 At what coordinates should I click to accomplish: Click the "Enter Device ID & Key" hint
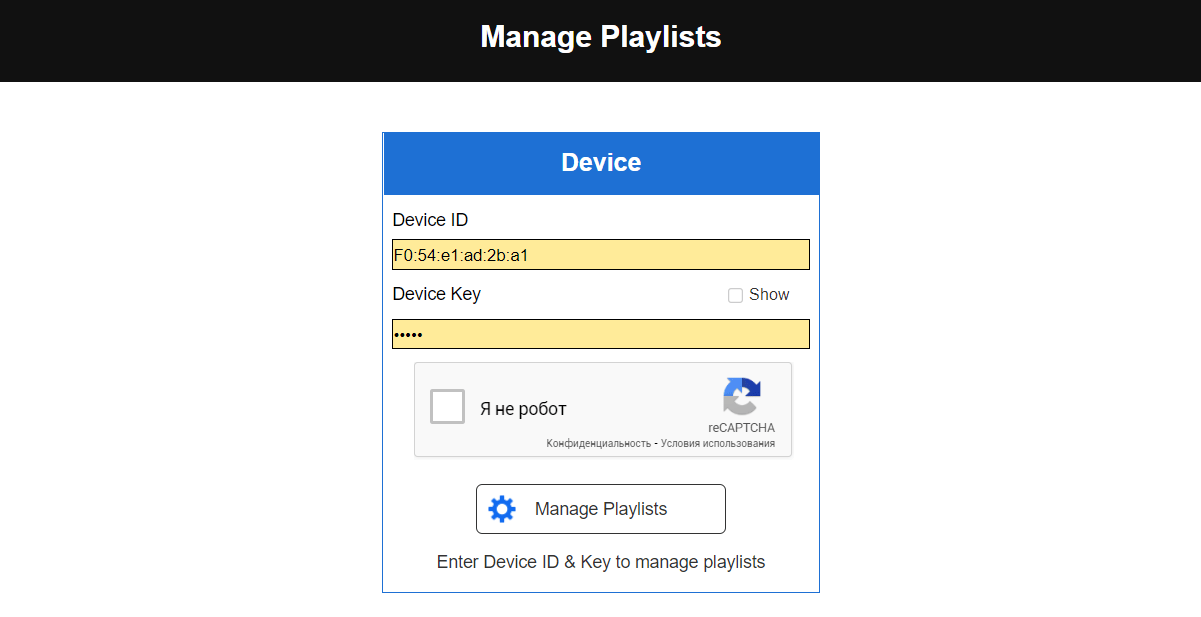click(x=600, y=562)
